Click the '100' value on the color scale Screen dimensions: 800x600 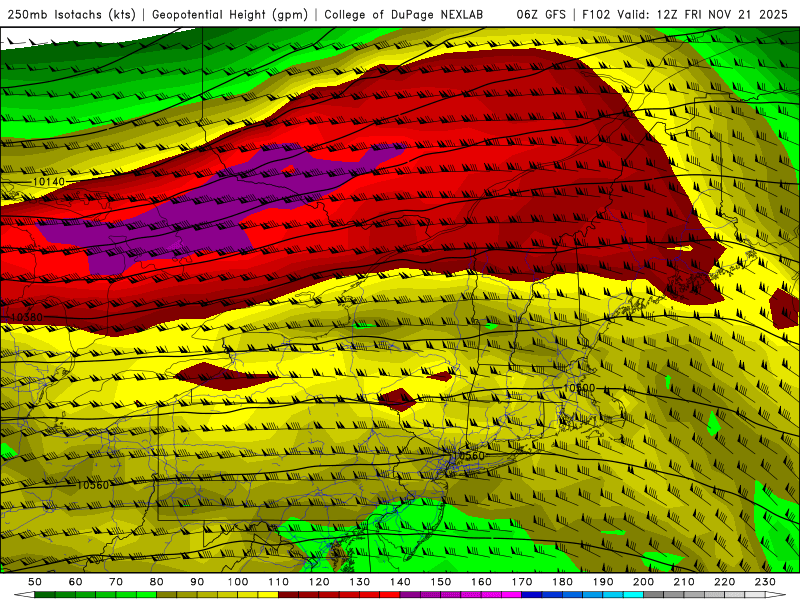pyautogui.click(x=238, y=582)
